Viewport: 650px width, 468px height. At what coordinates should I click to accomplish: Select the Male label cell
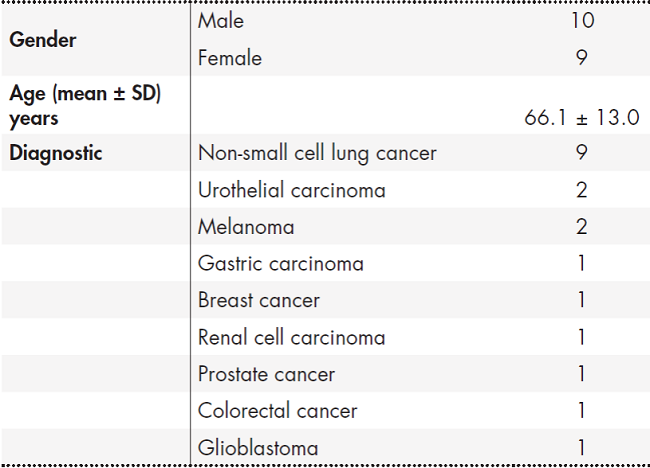[x=221, y=20]
